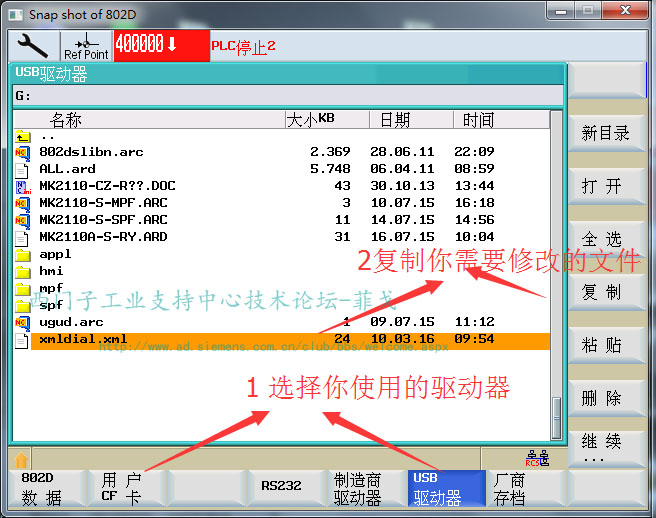The height and width of the screenshot is (518, 656).
Task: Select the 制造商驱动器 softkey
Action: 366,488
